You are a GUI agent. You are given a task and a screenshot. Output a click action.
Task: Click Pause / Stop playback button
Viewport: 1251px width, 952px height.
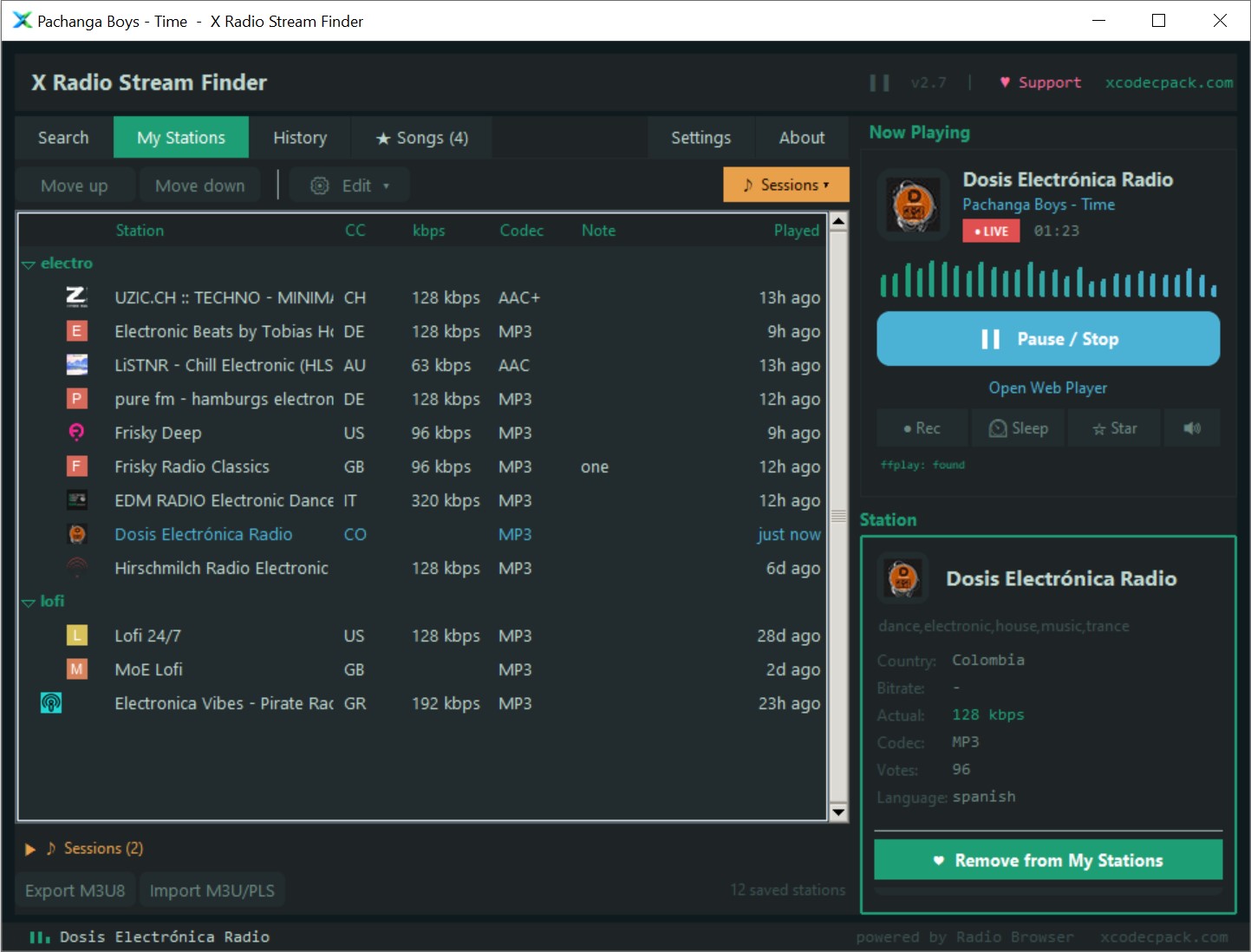1048,339
